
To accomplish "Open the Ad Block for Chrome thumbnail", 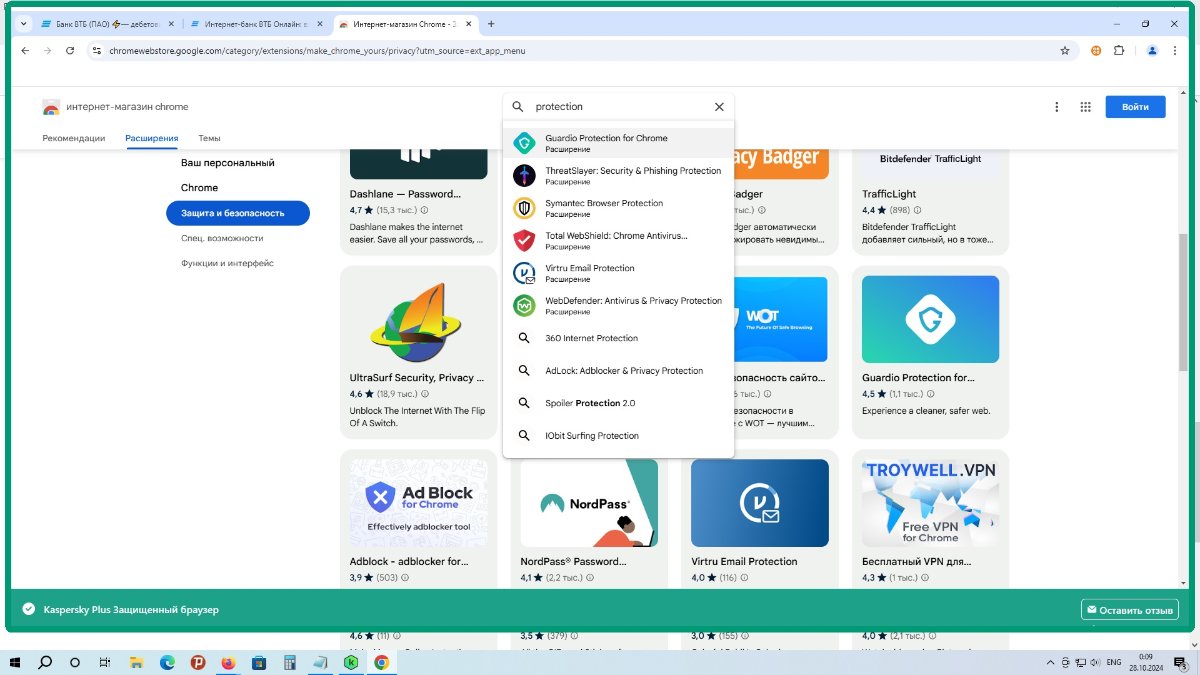I will pos(418,503).
